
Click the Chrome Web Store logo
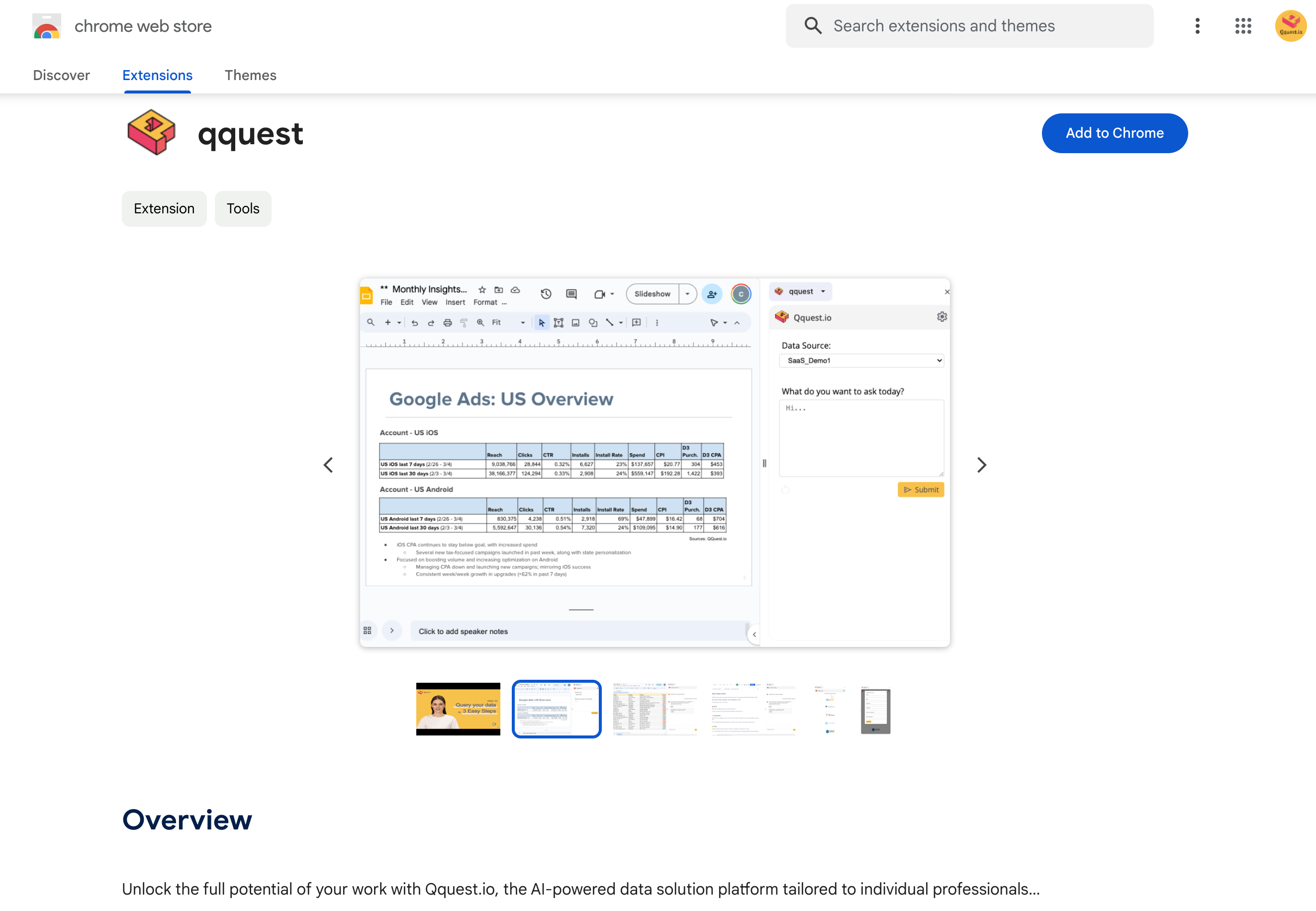[x=47, y=26]
